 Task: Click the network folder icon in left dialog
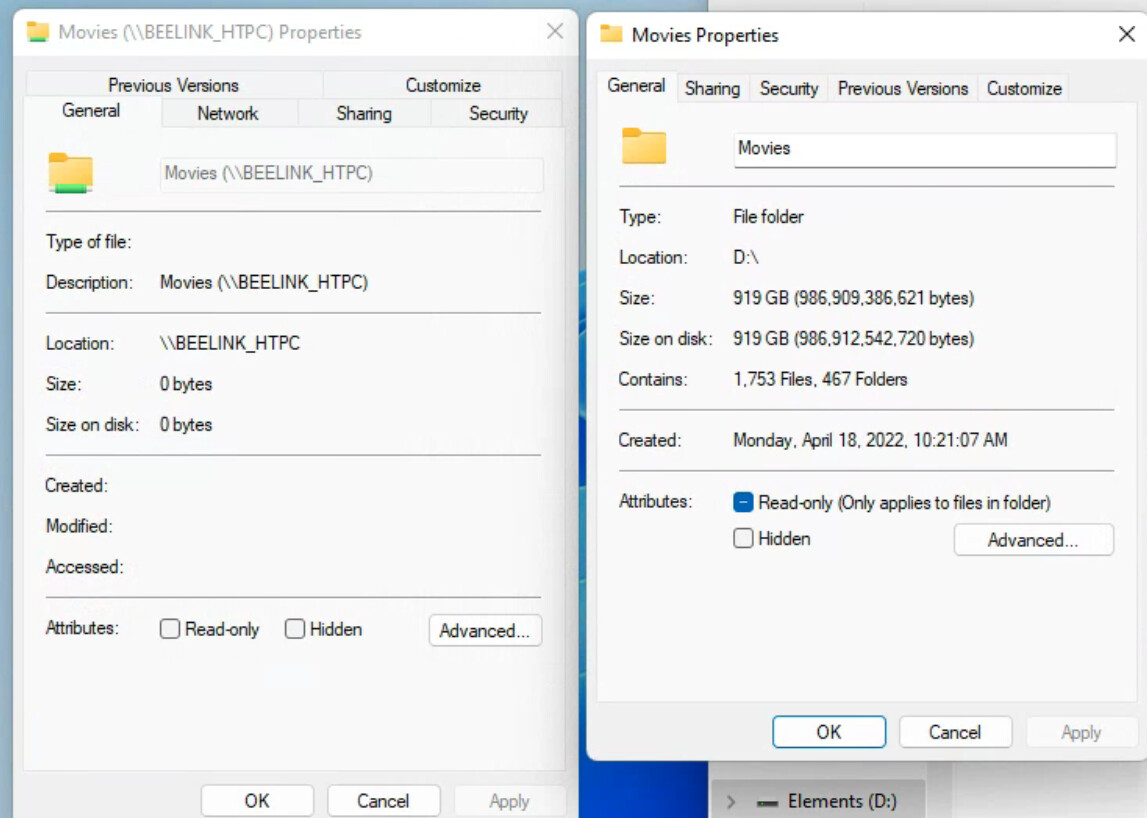click(x=70, y=173)
